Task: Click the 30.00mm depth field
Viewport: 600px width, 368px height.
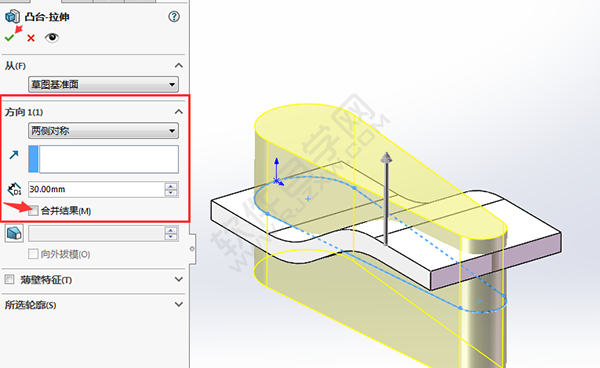Action: tap(96, 189)
